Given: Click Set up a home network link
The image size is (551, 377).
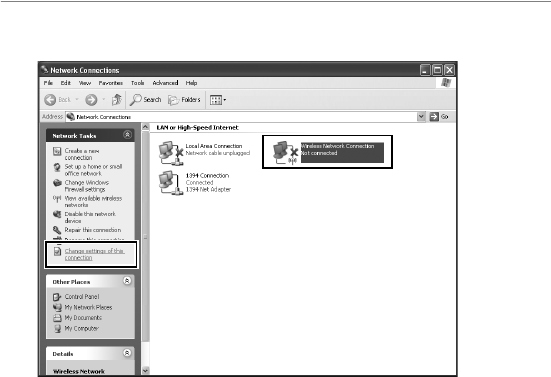Looking at the screenshot, I should (x=93, y=170).
